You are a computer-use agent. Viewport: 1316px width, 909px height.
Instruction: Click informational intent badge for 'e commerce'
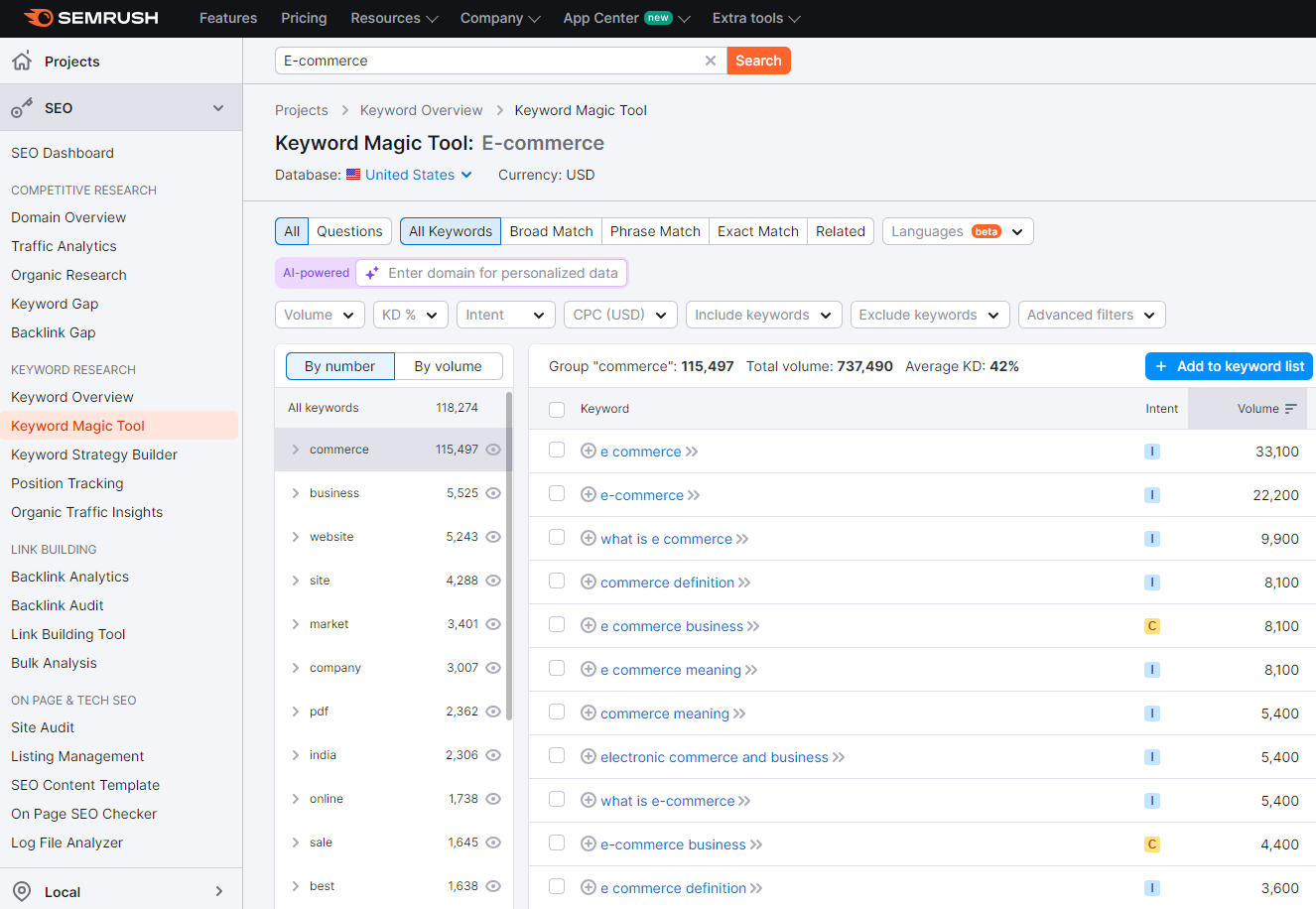pyautogui.click(x=1152, y=452)
